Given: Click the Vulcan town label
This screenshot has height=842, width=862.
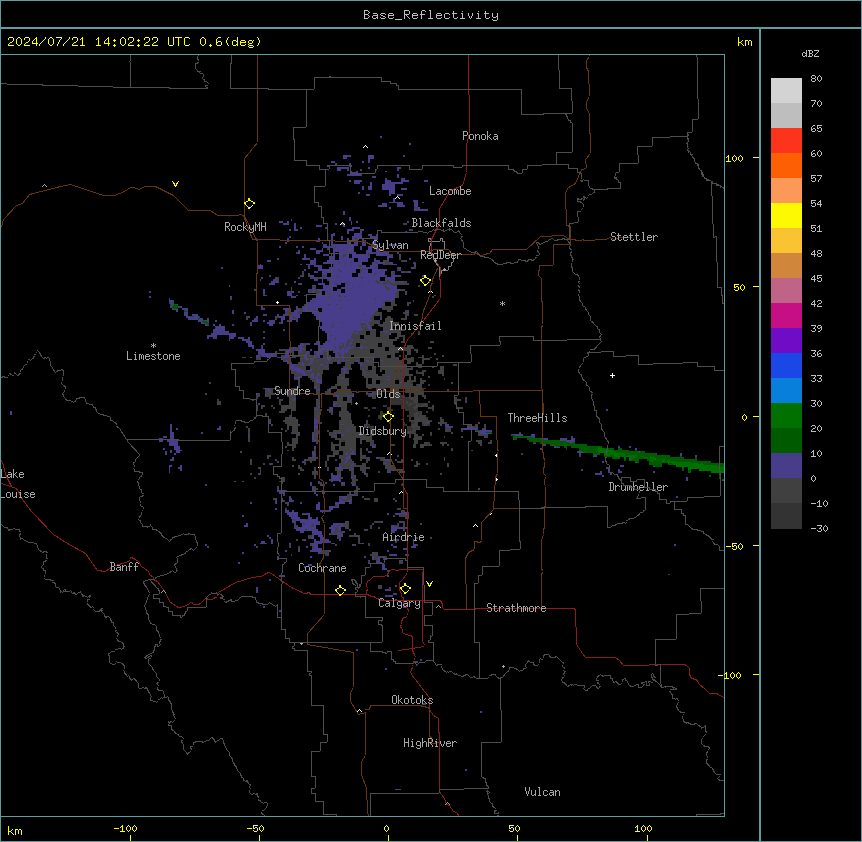Looking at the screenshot, I should tap(542, 792).
